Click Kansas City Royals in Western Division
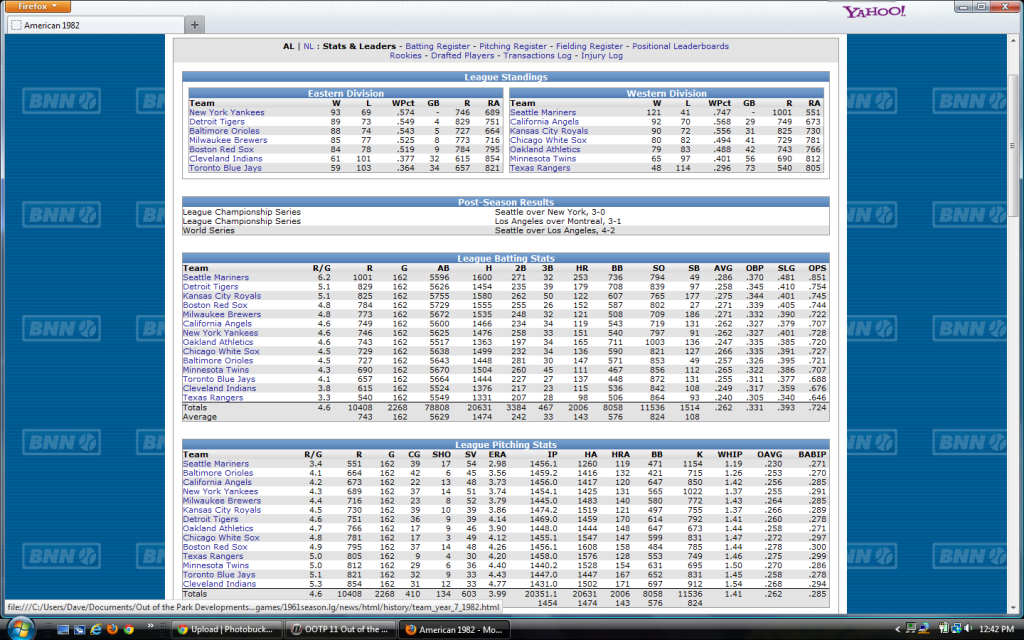 tap(549, 131)
